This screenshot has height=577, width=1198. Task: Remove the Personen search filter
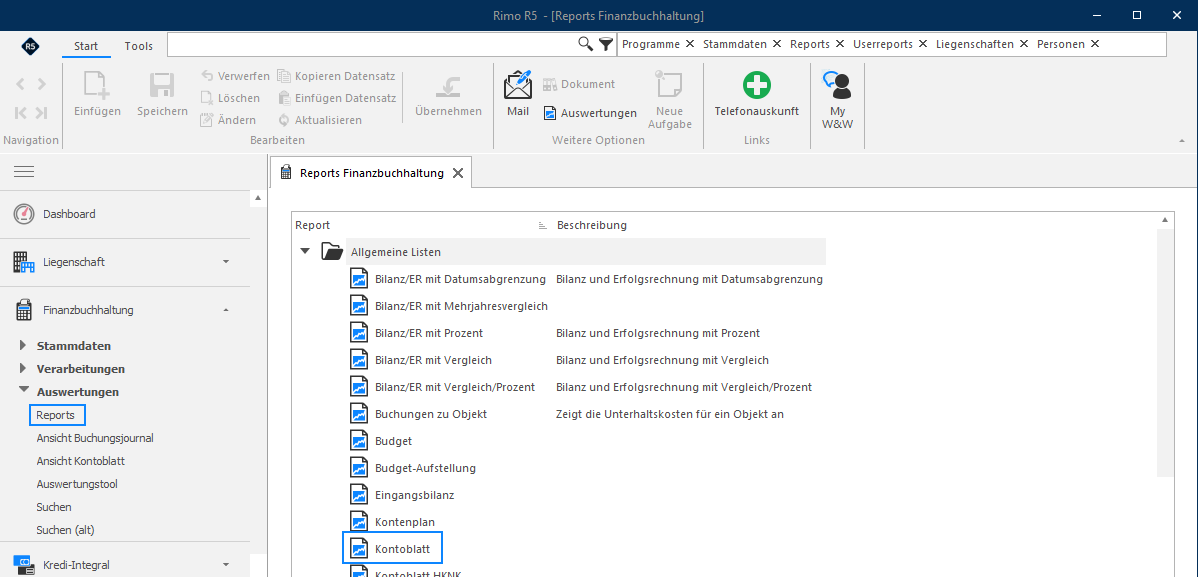click(x=1095, y=44)
